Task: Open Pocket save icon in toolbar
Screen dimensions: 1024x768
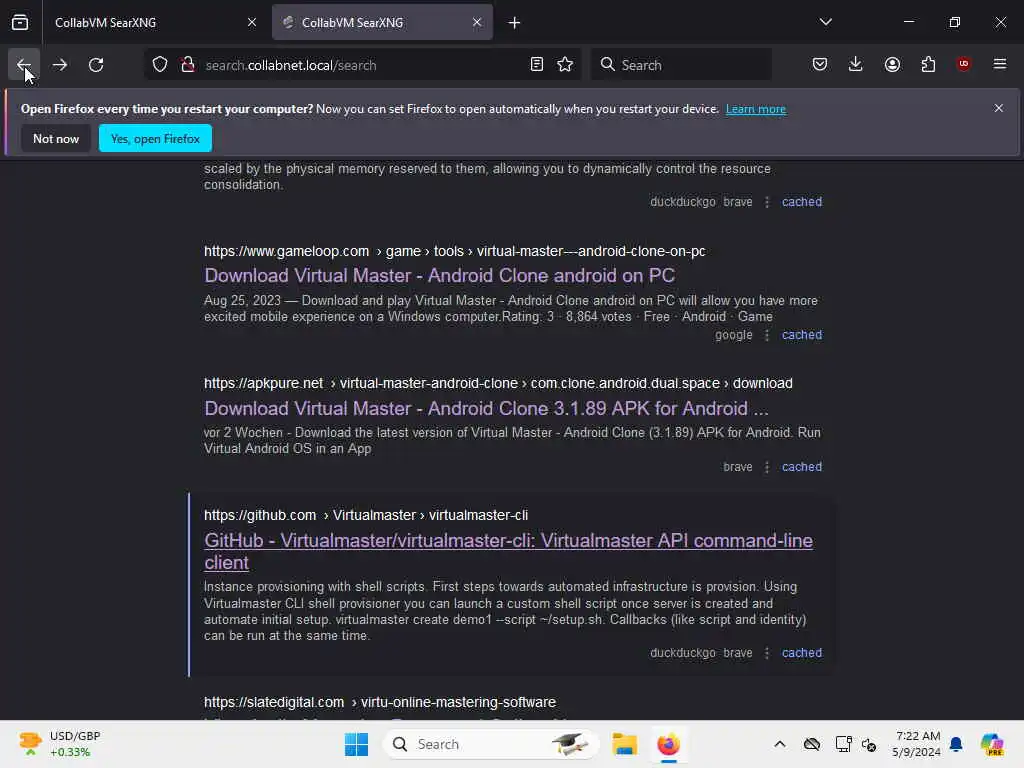Action: (x=820, y=65)
